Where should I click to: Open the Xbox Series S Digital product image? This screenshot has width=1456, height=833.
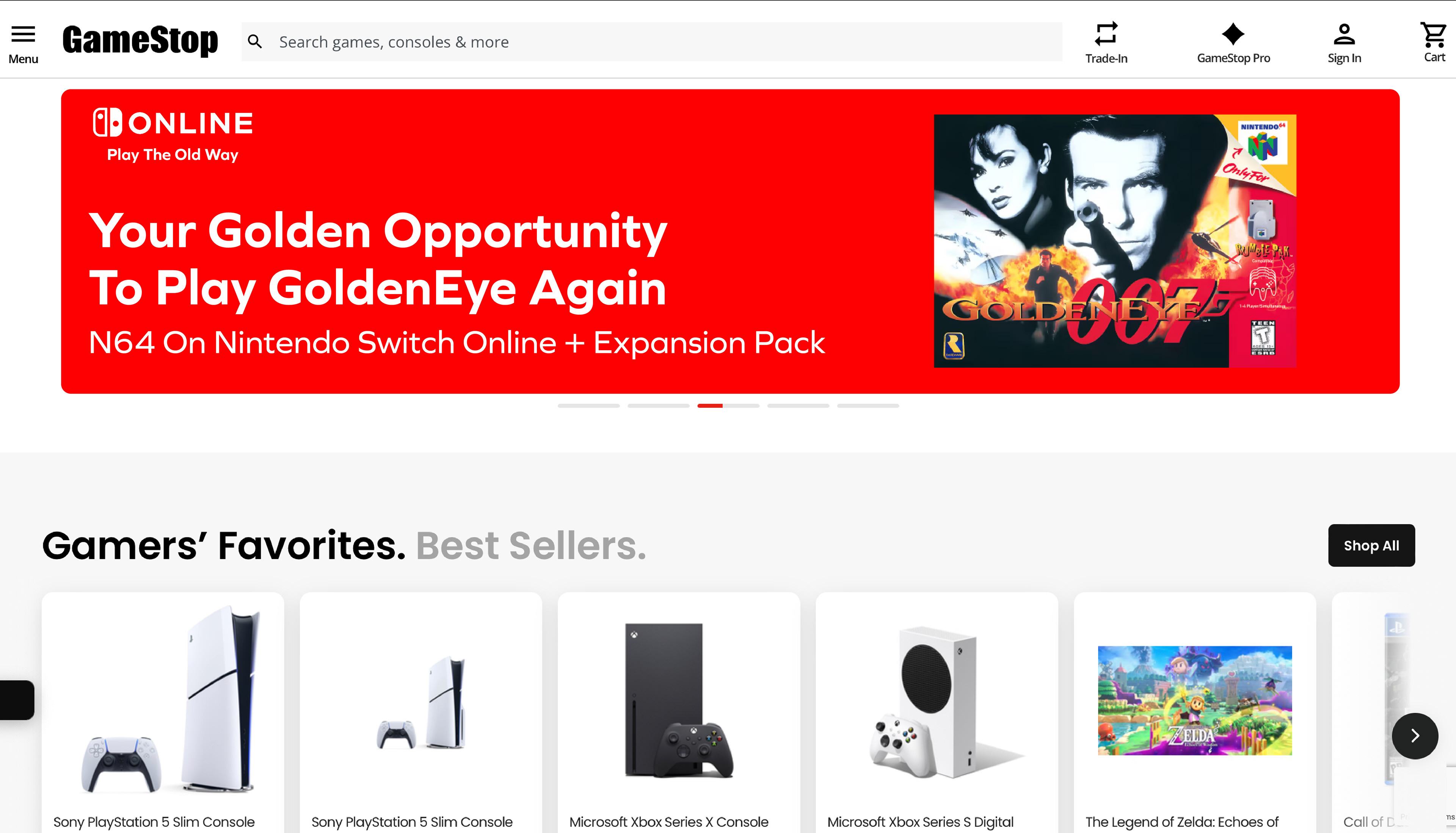942,703
